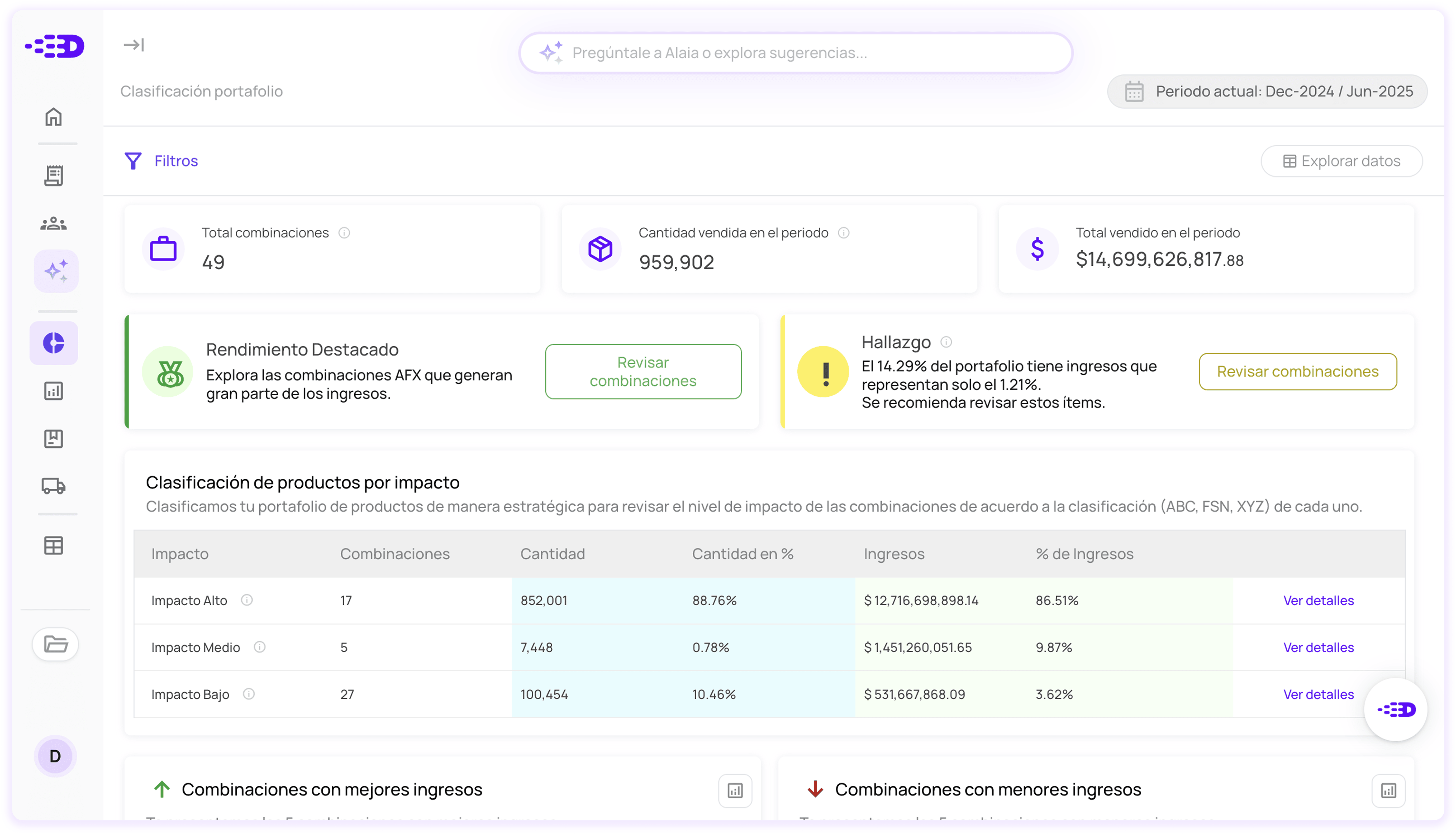The height and width of the screenshot is (834, 1456).
Task: Click the % de Ingresos column header
Action: 1084,554
